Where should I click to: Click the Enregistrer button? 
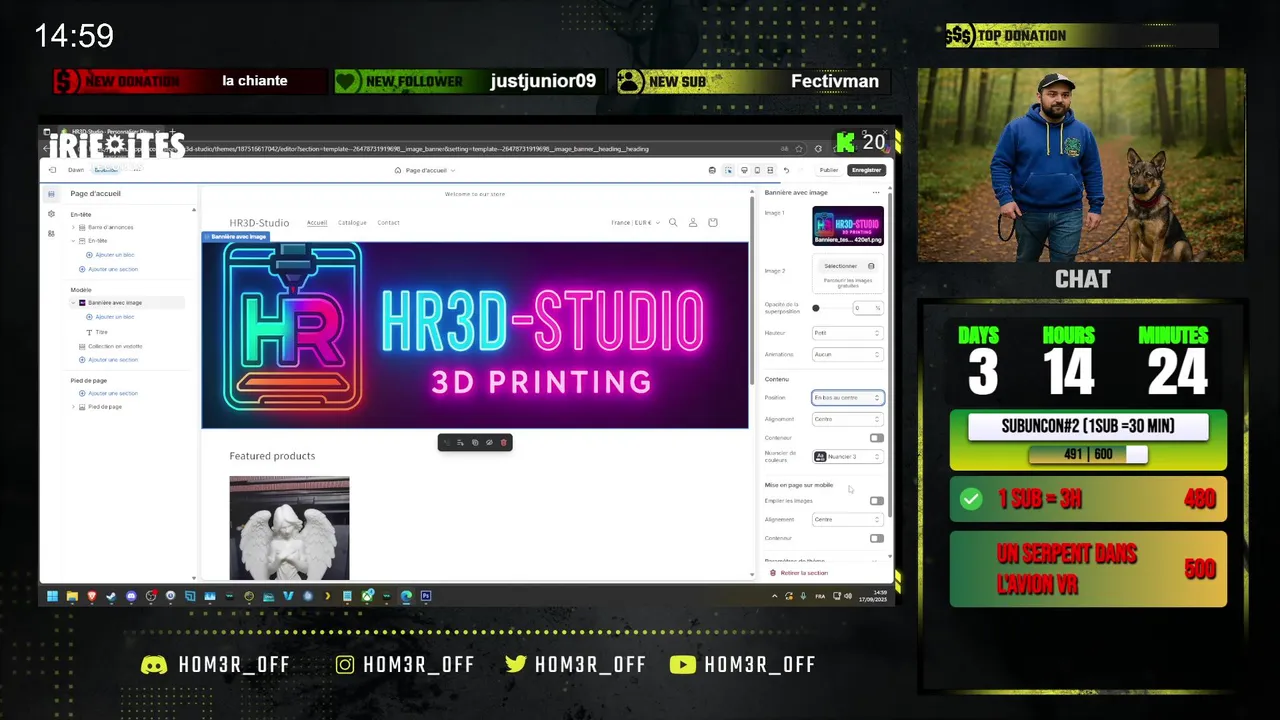(x=866, y=170)
